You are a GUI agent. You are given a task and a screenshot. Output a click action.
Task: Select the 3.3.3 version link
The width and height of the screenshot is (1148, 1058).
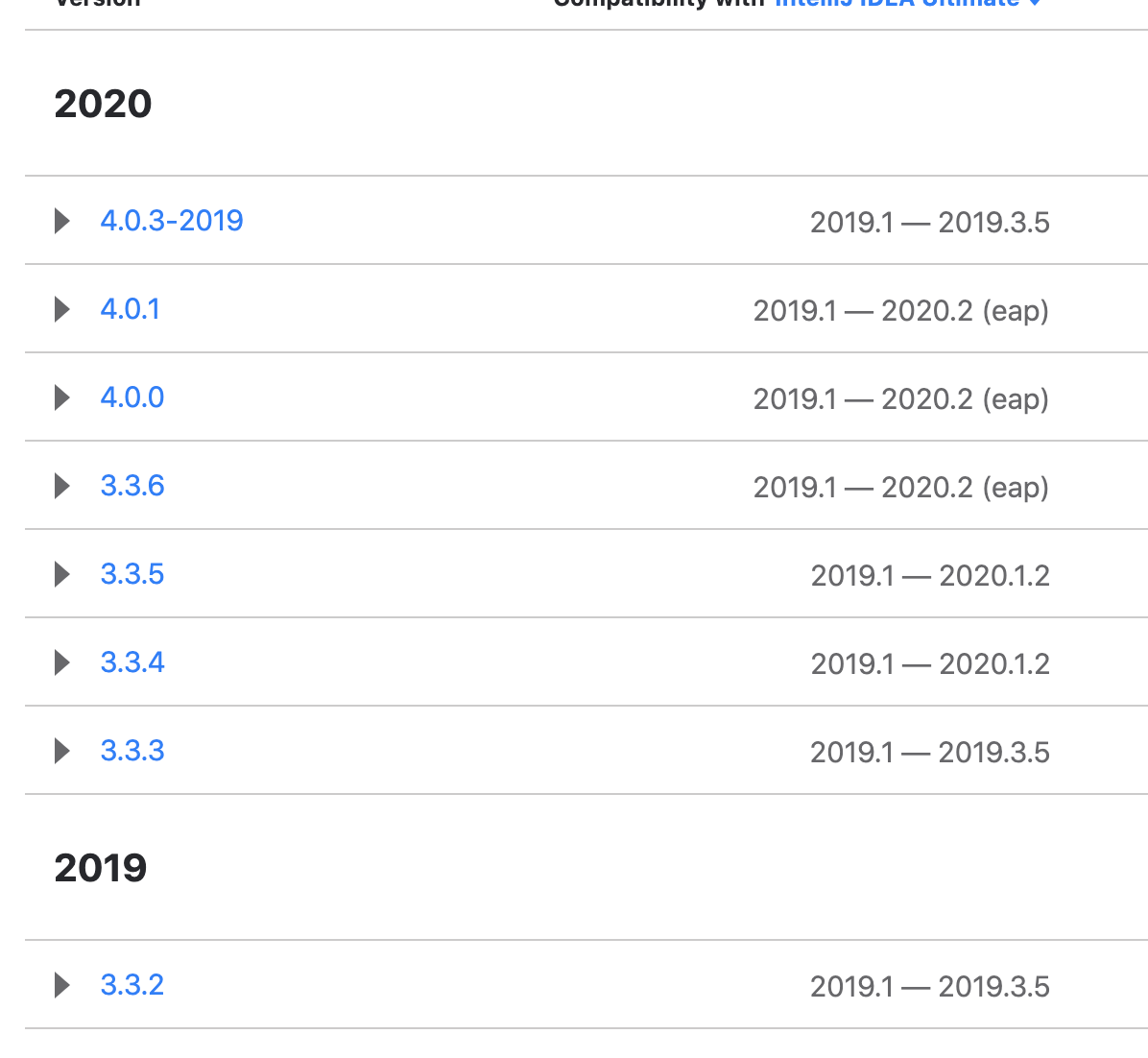tap(132, 751)
